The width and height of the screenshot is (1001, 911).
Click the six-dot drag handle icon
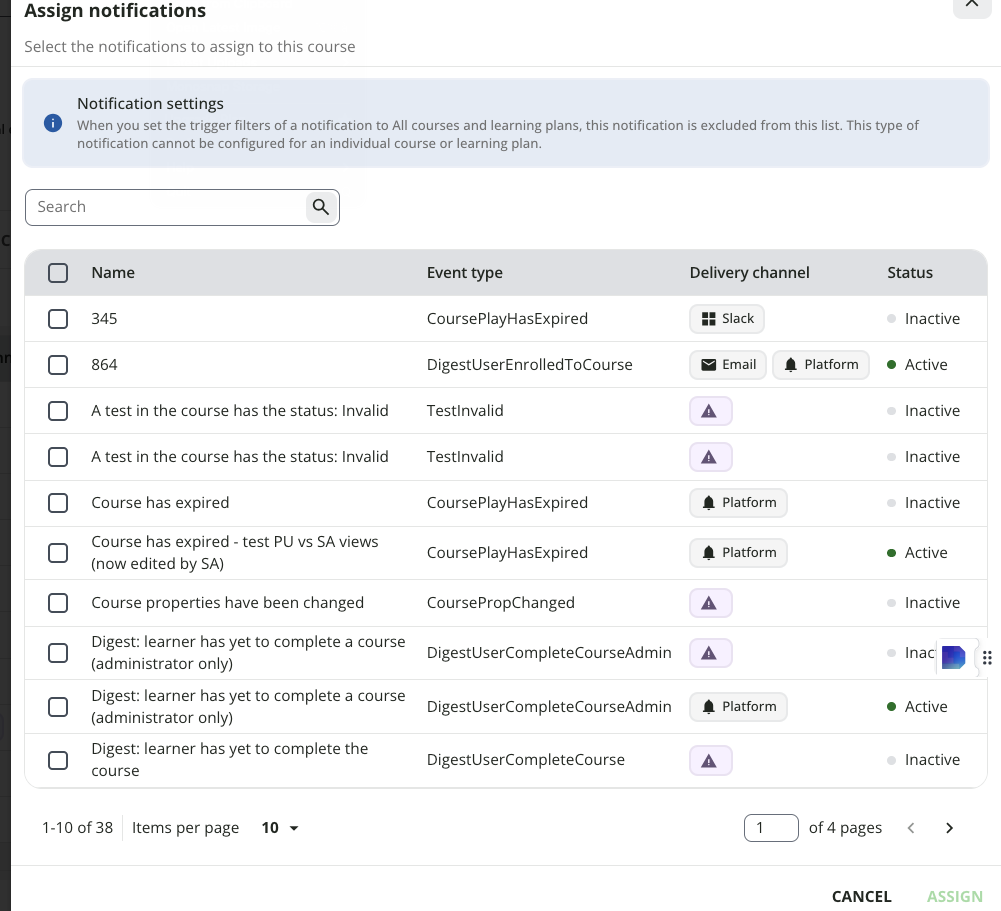coord(987,658)
